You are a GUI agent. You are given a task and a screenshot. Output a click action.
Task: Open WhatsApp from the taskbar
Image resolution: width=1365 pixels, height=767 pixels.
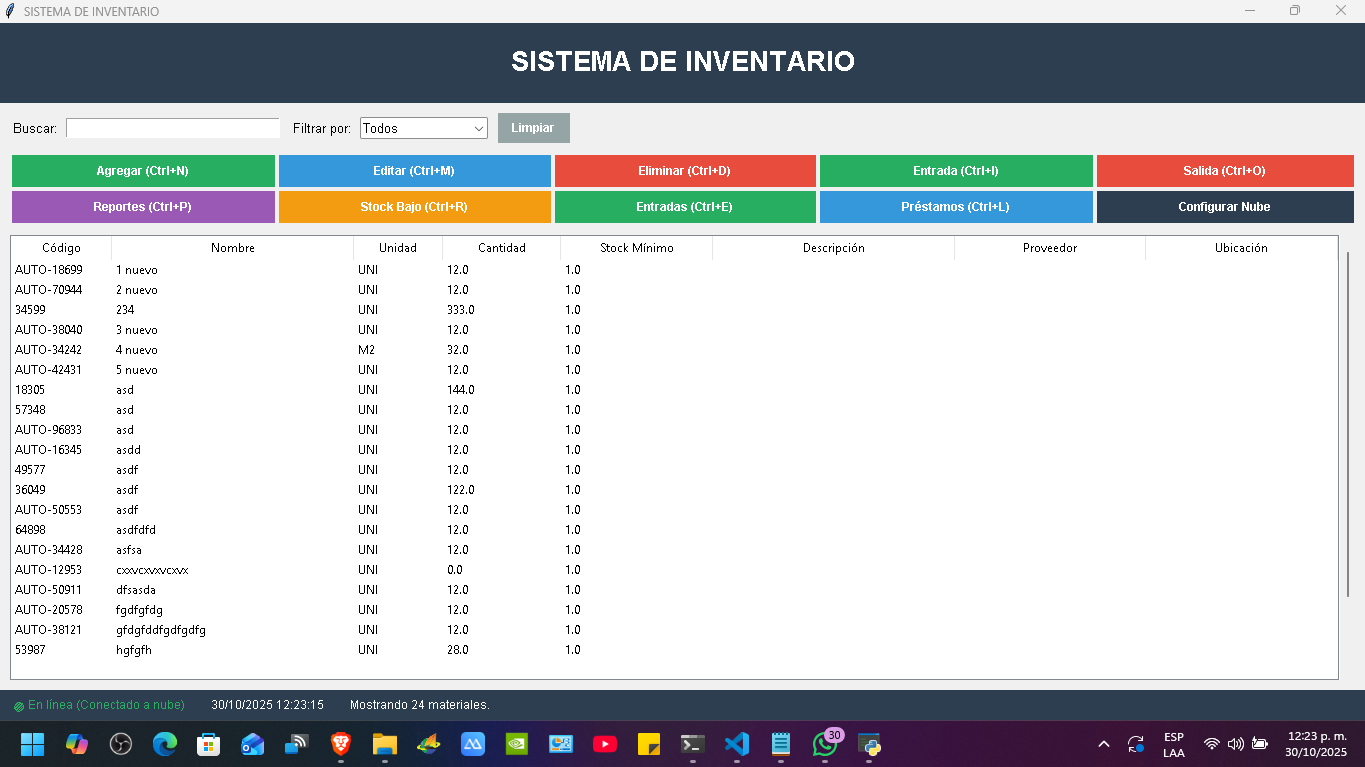tap(825, 744)
